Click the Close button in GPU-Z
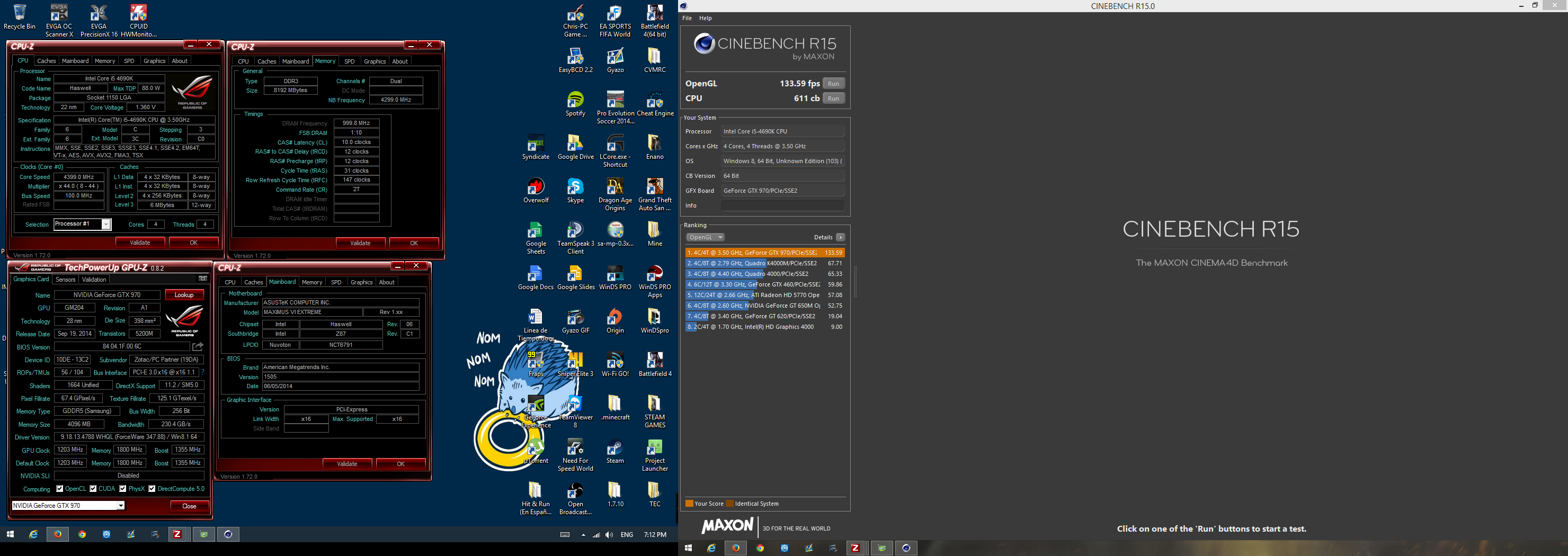This screenshot has width=1568, height=556. click(189, 506)
